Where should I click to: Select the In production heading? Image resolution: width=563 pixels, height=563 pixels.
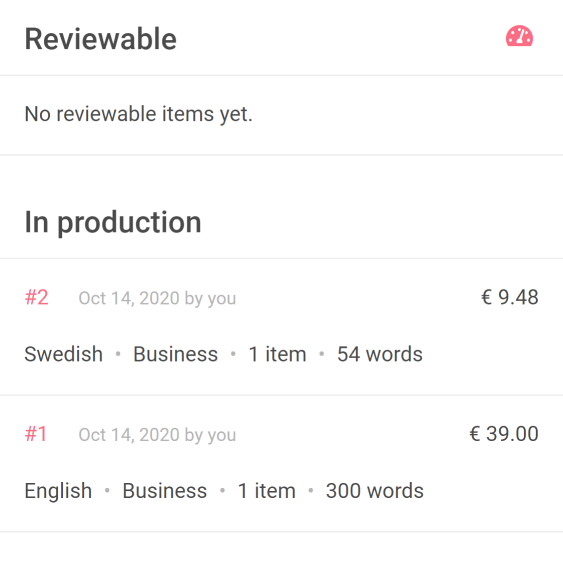point(113,222)
